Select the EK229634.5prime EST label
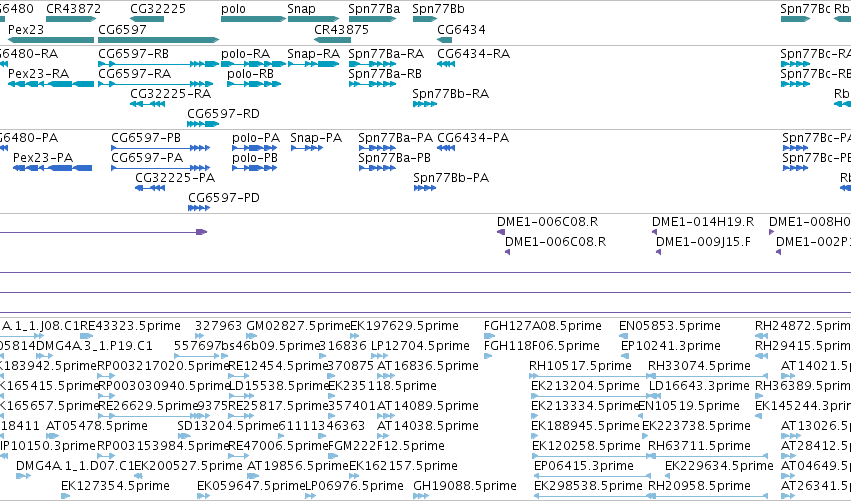 719,466
